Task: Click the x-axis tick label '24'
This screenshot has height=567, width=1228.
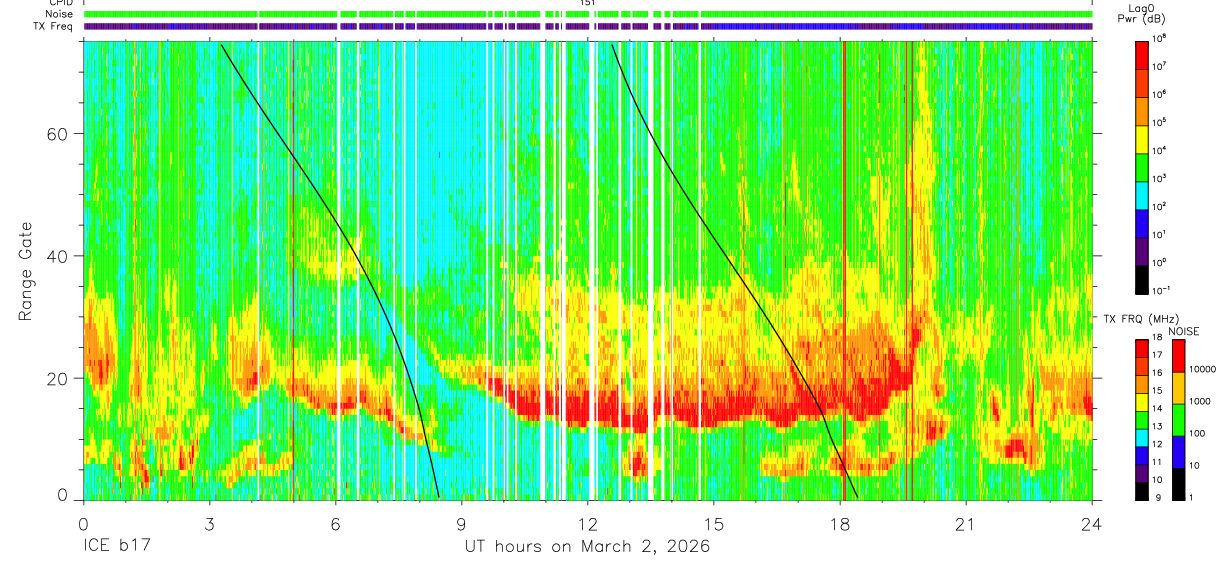Action: coord(1092,524)
